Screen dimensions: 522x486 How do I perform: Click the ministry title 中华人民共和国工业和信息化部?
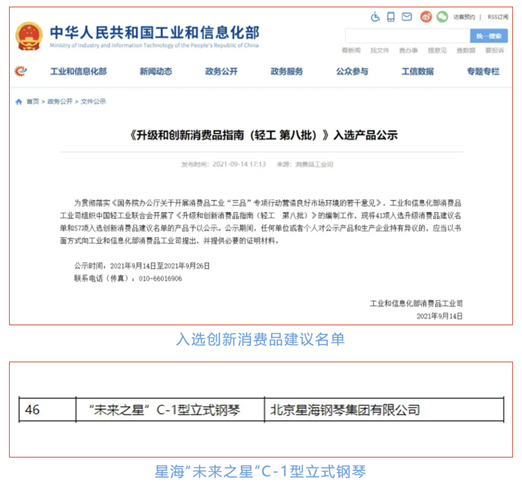point(155,33)
